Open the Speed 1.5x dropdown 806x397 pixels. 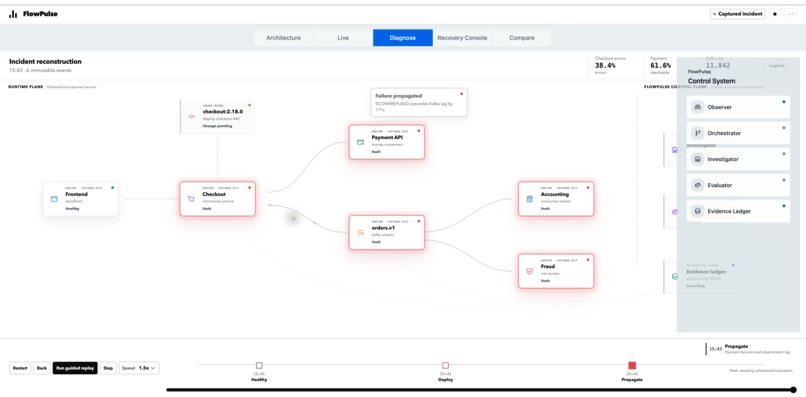point(139,368)
